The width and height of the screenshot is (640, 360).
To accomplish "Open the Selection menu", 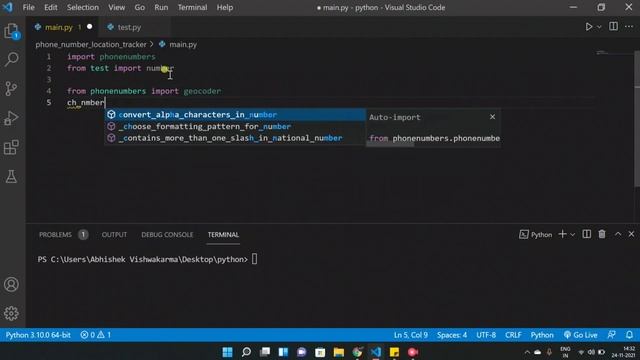I will tap(83, 7).
